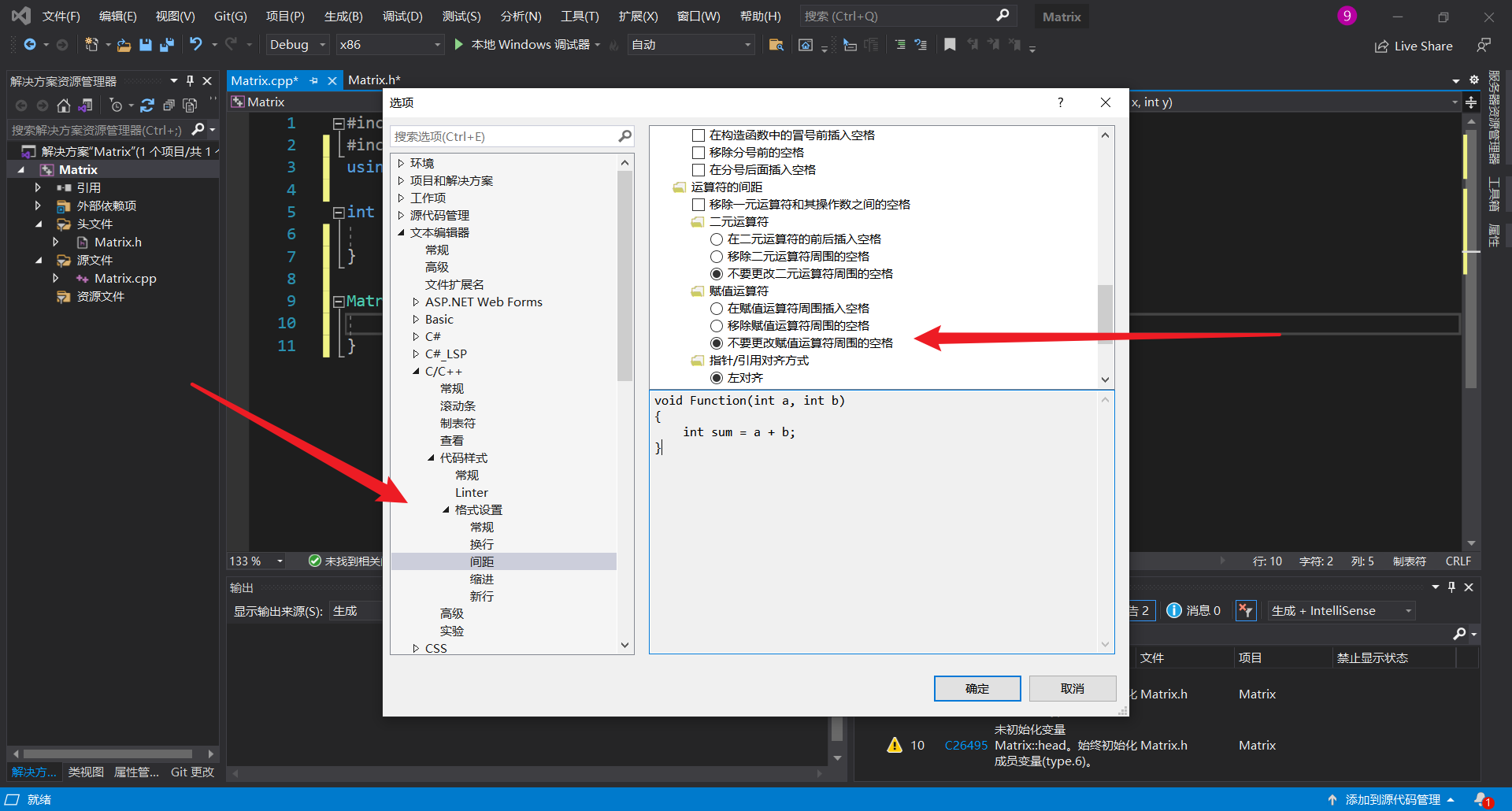Click the notifications bell in the status bar
Screen dimensions: 1512x811
[x=1483, y=799]
